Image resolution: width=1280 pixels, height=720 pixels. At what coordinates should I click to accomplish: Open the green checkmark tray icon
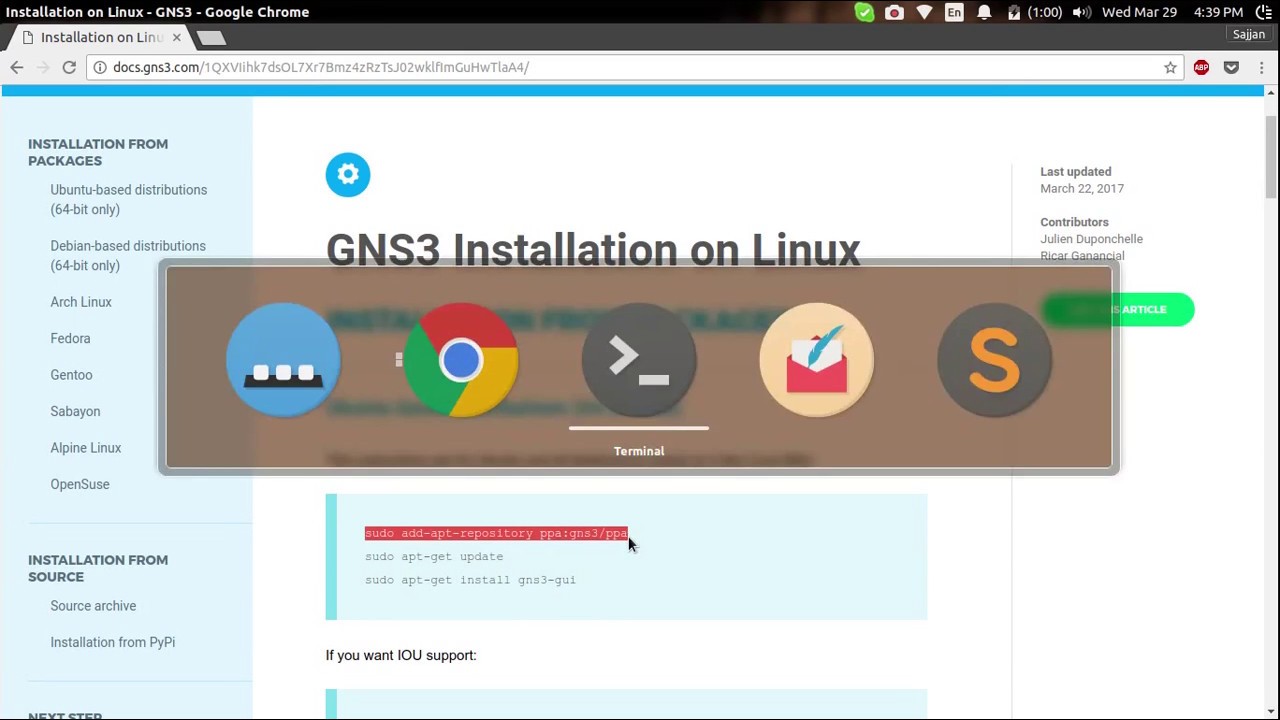864,12
